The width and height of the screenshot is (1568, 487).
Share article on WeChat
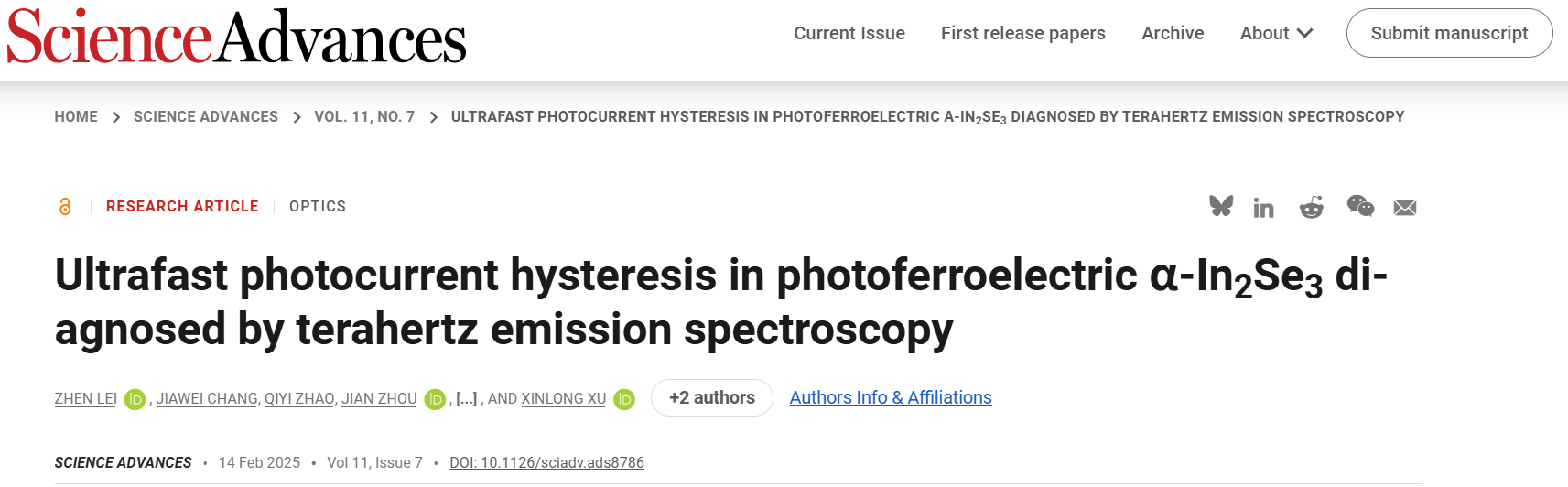click(x=1360, y=207)
